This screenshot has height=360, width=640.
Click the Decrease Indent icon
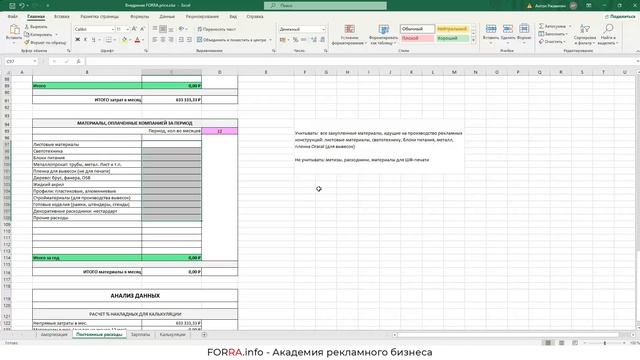tap(181, 40)
